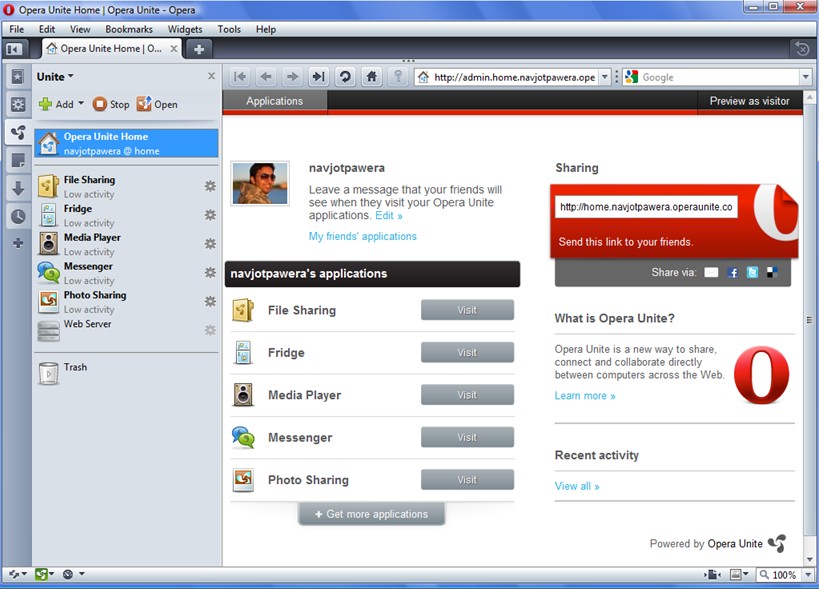The width and height of the screenshot is (819, 589).
Task: Click Get more applications button
Action: (371, 514)
